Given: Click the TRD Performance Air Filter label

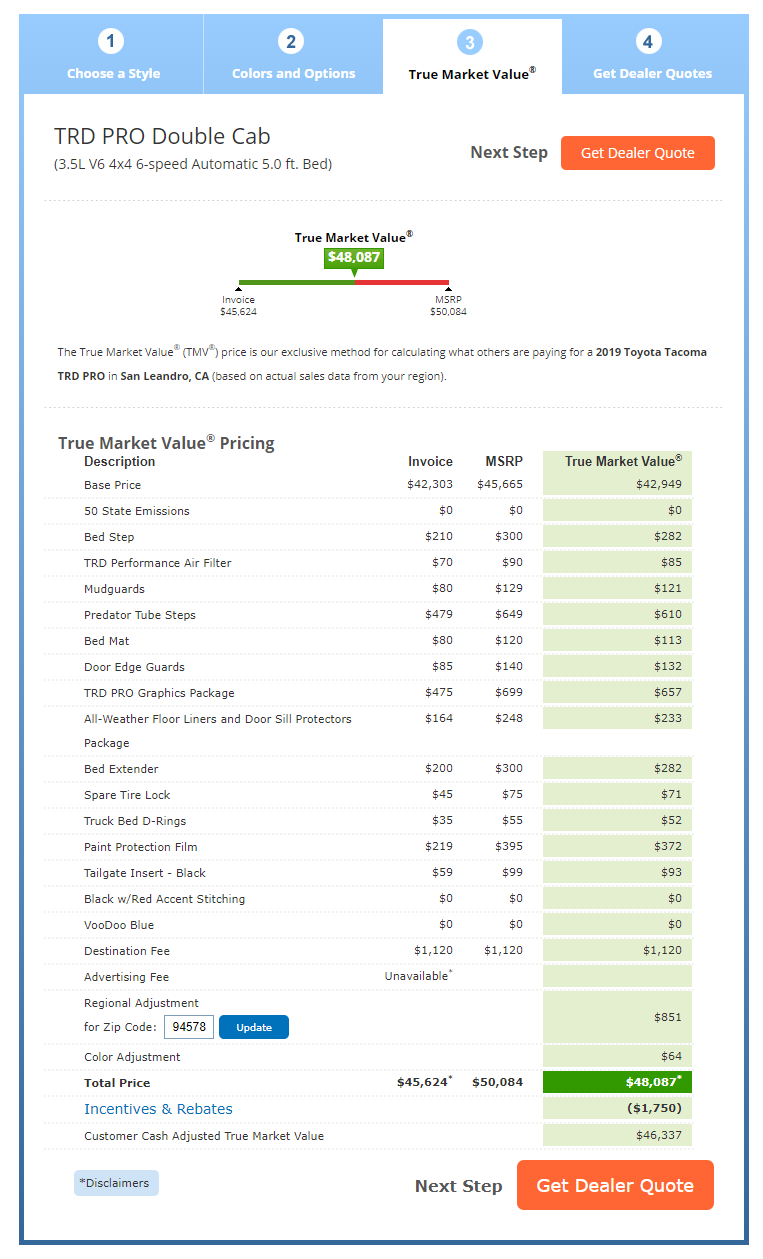Looking at the screenshot, I should click(x=158, y=563).
